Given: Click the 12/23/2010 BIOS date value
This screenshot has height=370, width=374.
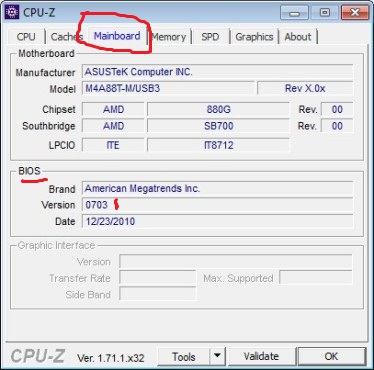Looking at the screenshot, I should (218, 221).
